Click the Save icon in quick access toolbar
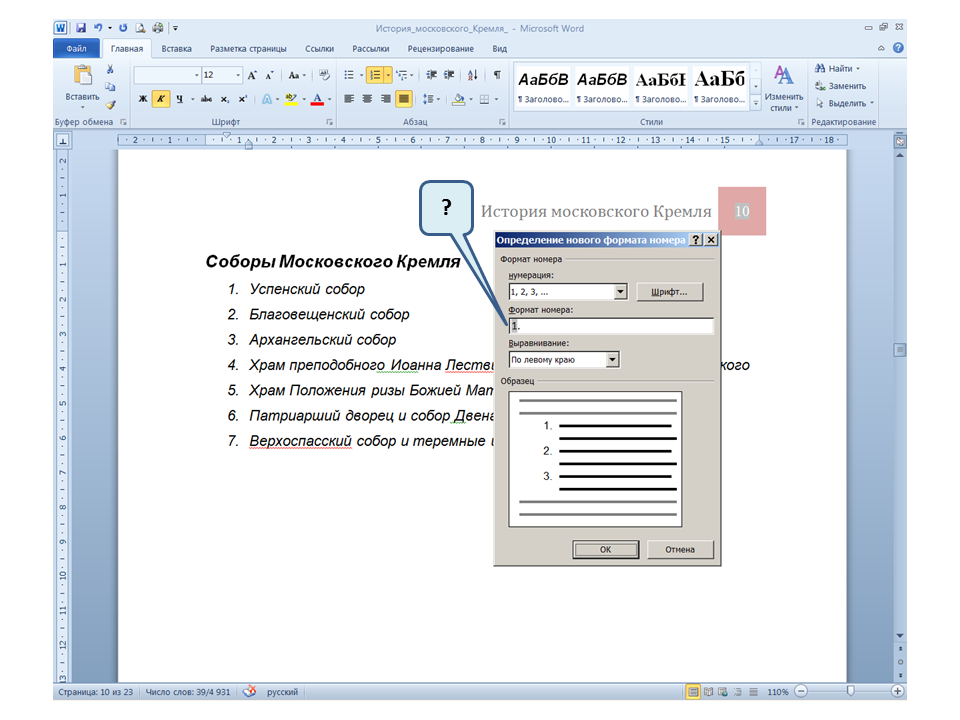This screenshot has height=720, width=960. click(80, 28)
